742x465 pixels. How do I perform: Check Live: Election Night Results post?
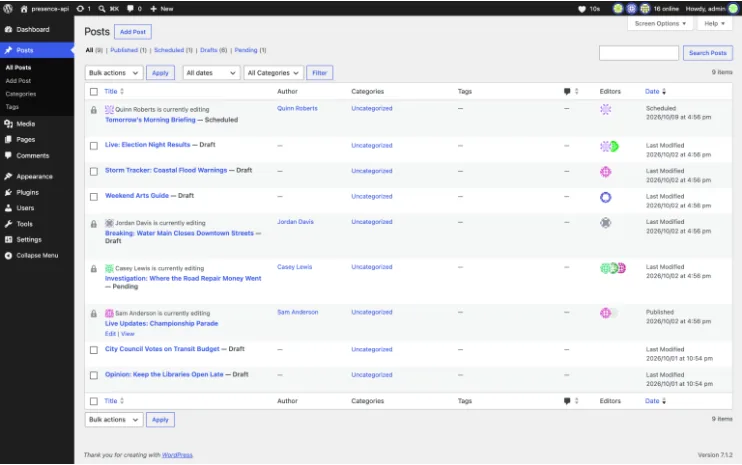click(94, 146)
